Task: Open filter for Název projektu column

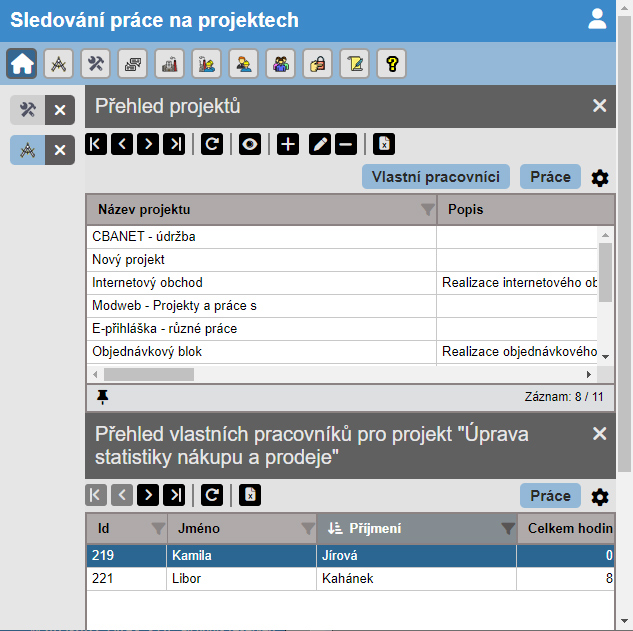Action: tap(427, 210)
